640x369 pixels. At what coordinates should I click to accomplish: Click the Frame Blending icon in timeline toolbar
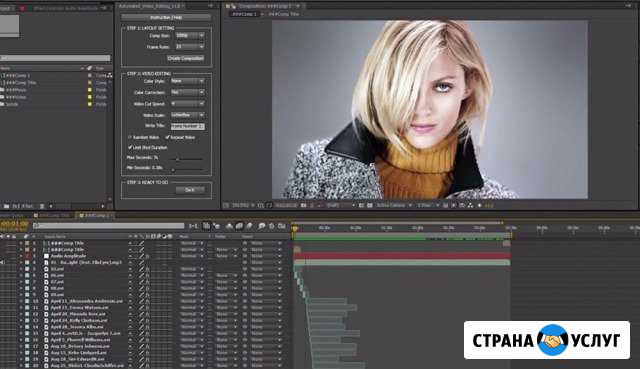(x=239, y=226)
